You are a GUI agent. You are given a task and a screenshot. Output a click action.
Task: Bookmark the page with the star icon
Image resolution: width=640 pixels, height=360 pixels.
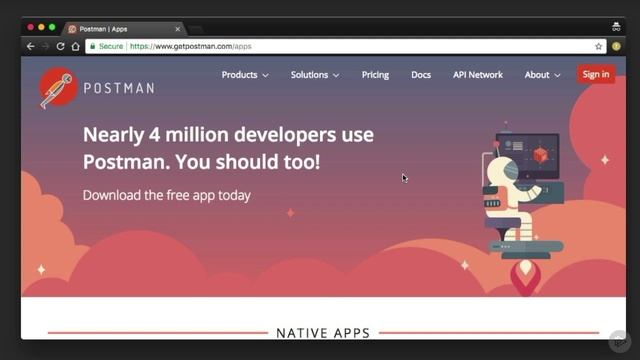(598, 47)
